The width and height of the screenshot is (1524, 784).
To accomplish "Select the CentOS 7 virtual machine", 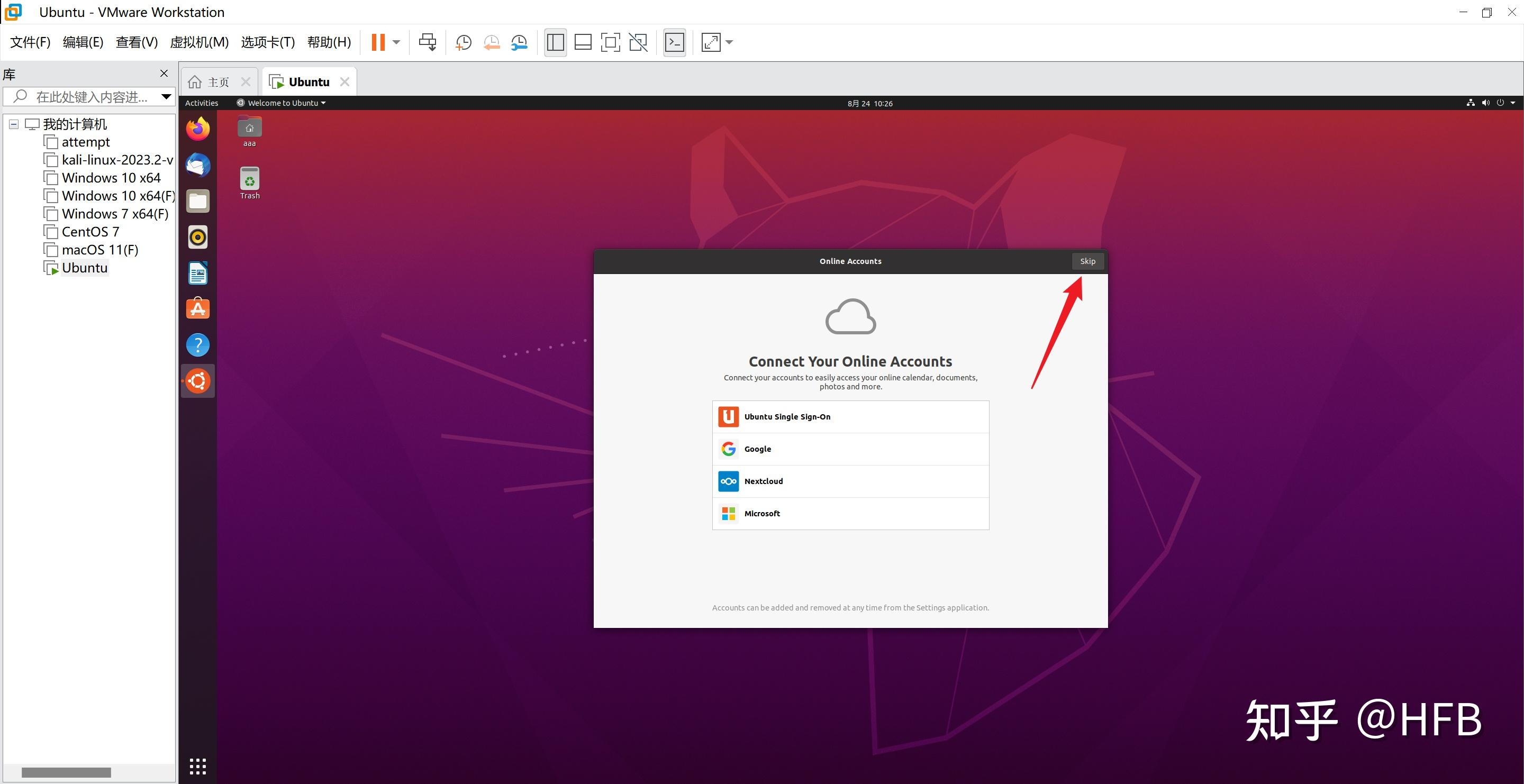I will pyautogui.click(x=90, y=232).
